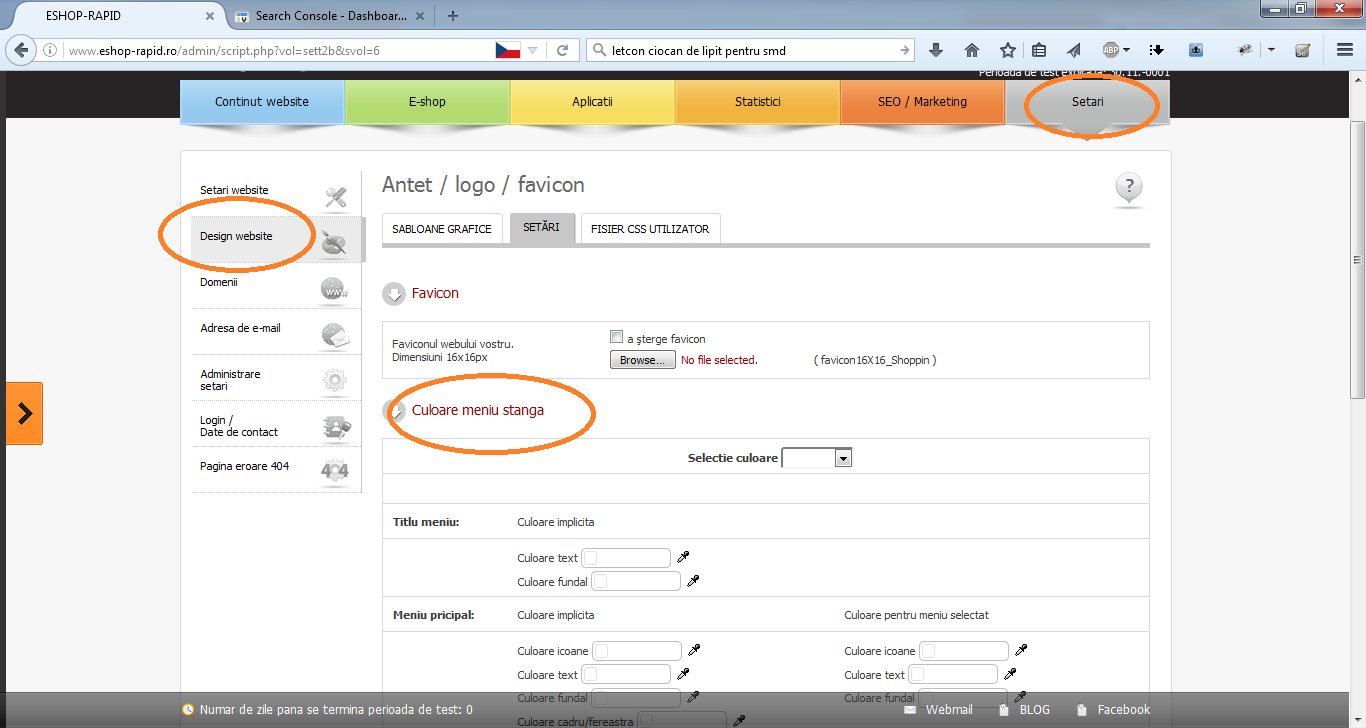Image resolution: width=1366 pixels, height=728 pixels.
Task: Go to the browser home page
Action: [x=972, y=50]
